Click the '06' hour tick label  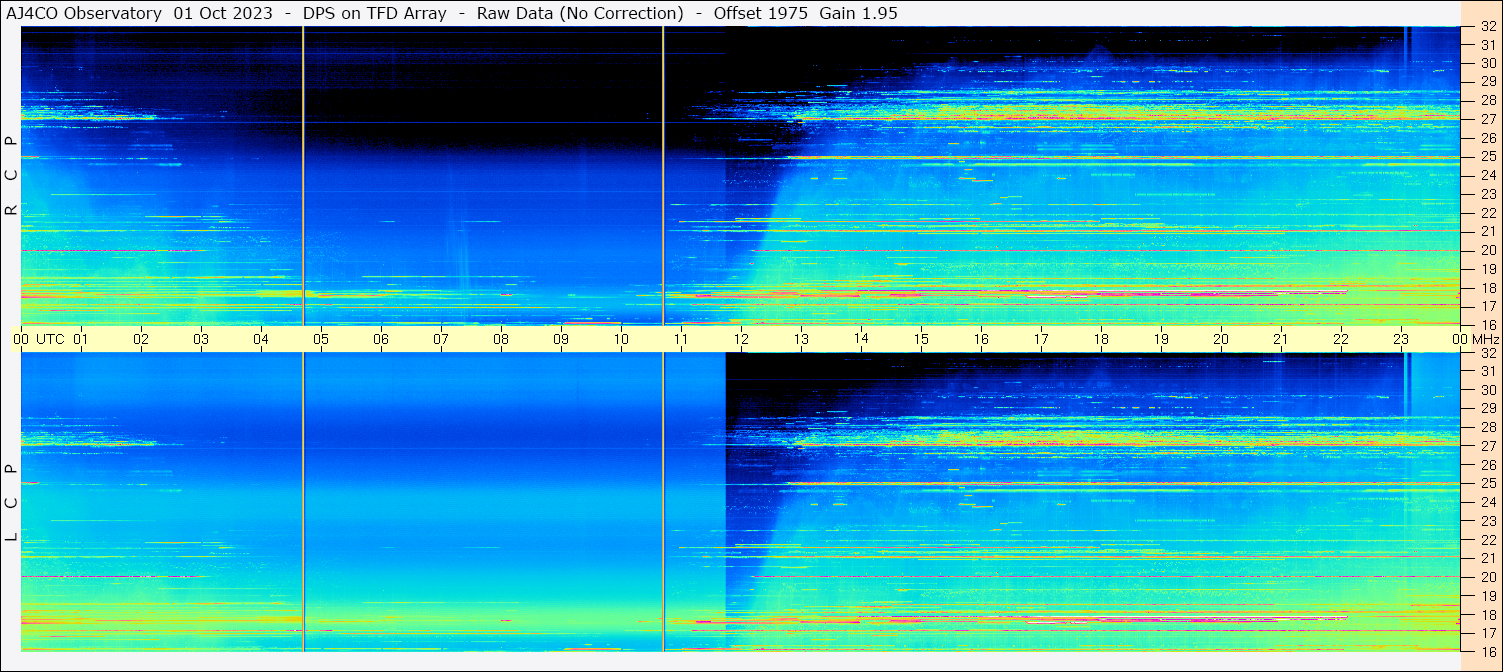[381, 339]
